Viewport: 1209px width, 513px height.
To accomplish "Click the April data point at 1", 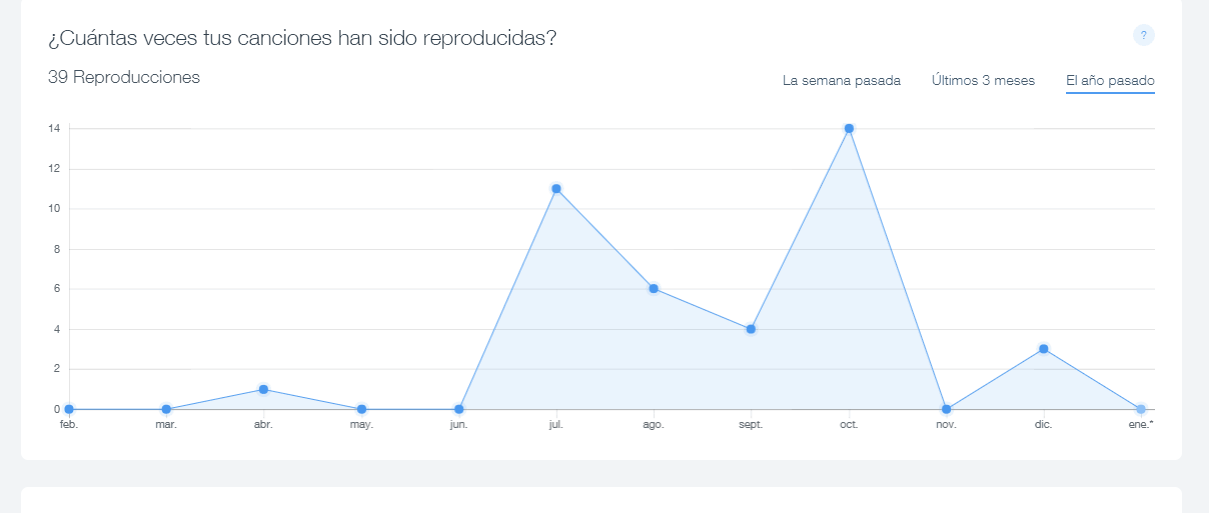I will (263, 389).
